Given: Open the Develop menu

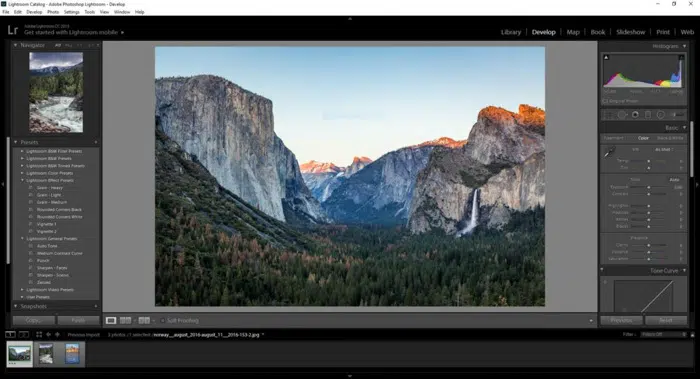Looking at the screenshot, I should tap(34, 12).
